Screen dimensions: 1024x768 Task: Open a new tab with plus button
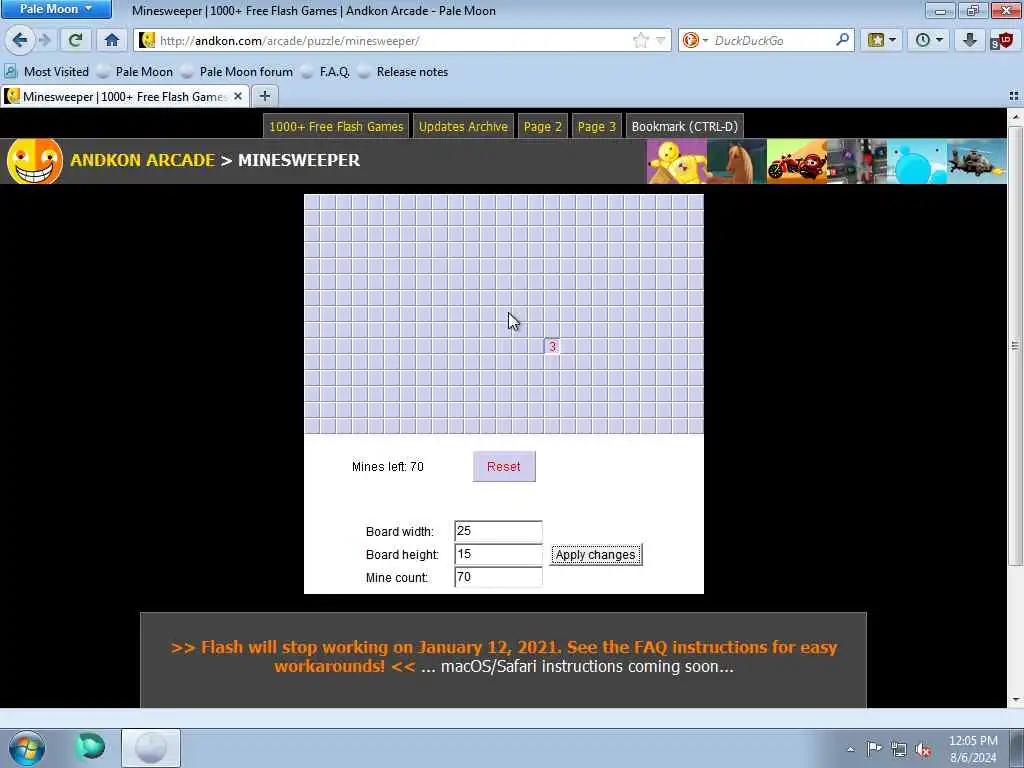tap(264, 97)
